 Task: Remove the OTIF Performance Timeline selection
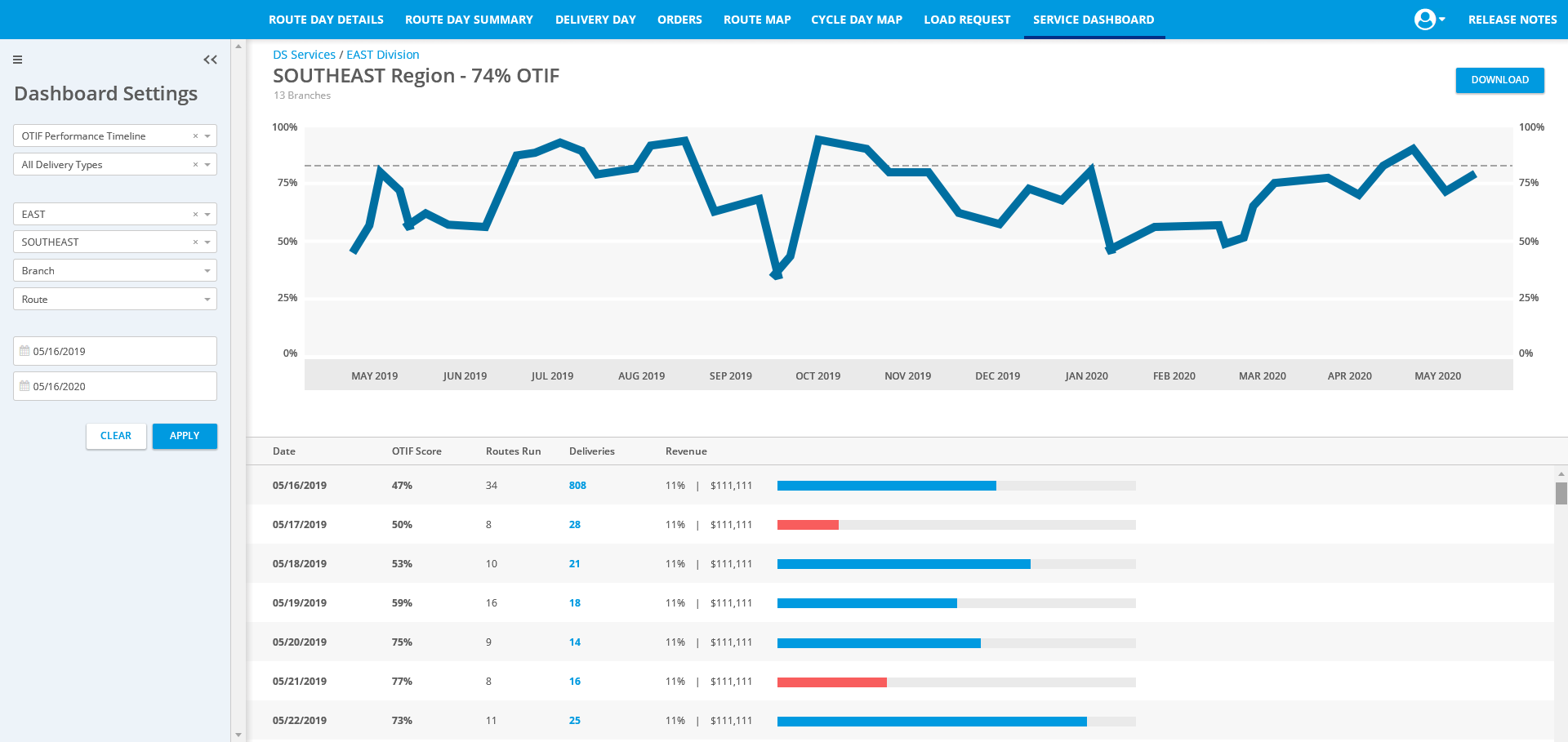point(195,136)
